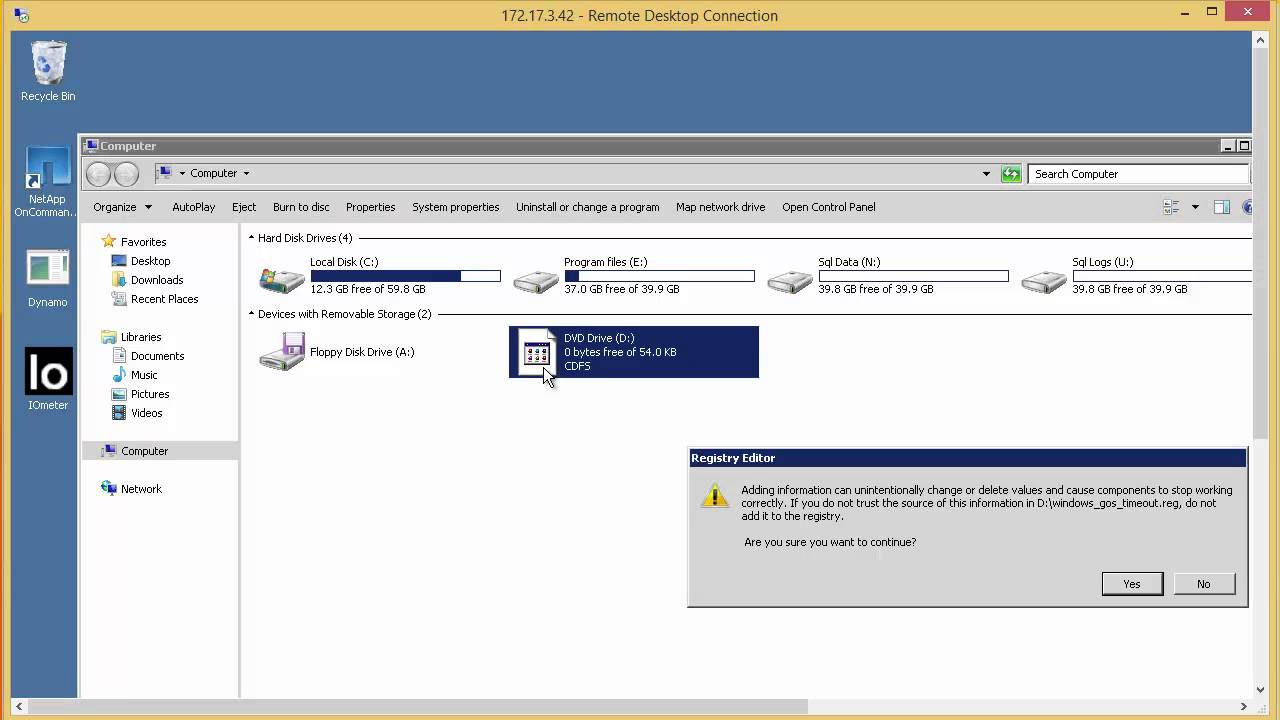Image resolution: width=1280 pixels, height=720 pixels.
Task: Collapse Devices with Removable Storage group
Action: (x=252, y=314)
